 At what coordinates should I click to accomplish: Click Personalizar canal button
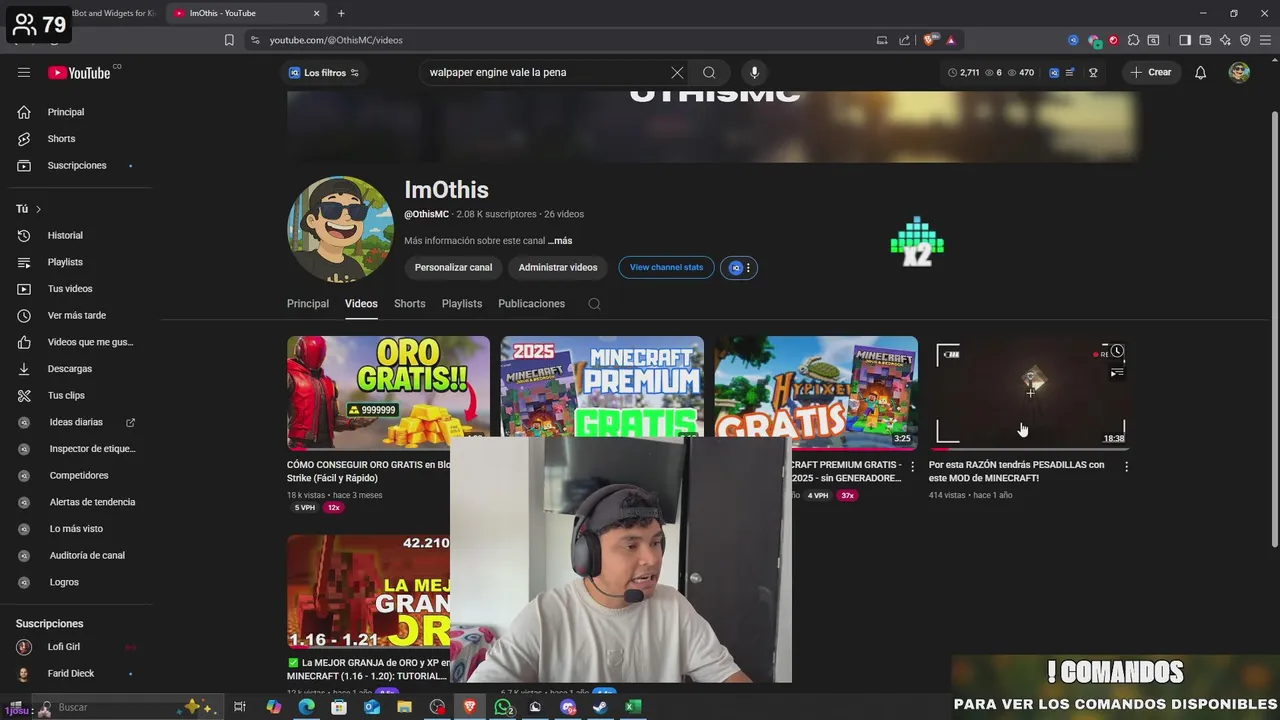tap(453, 268)
